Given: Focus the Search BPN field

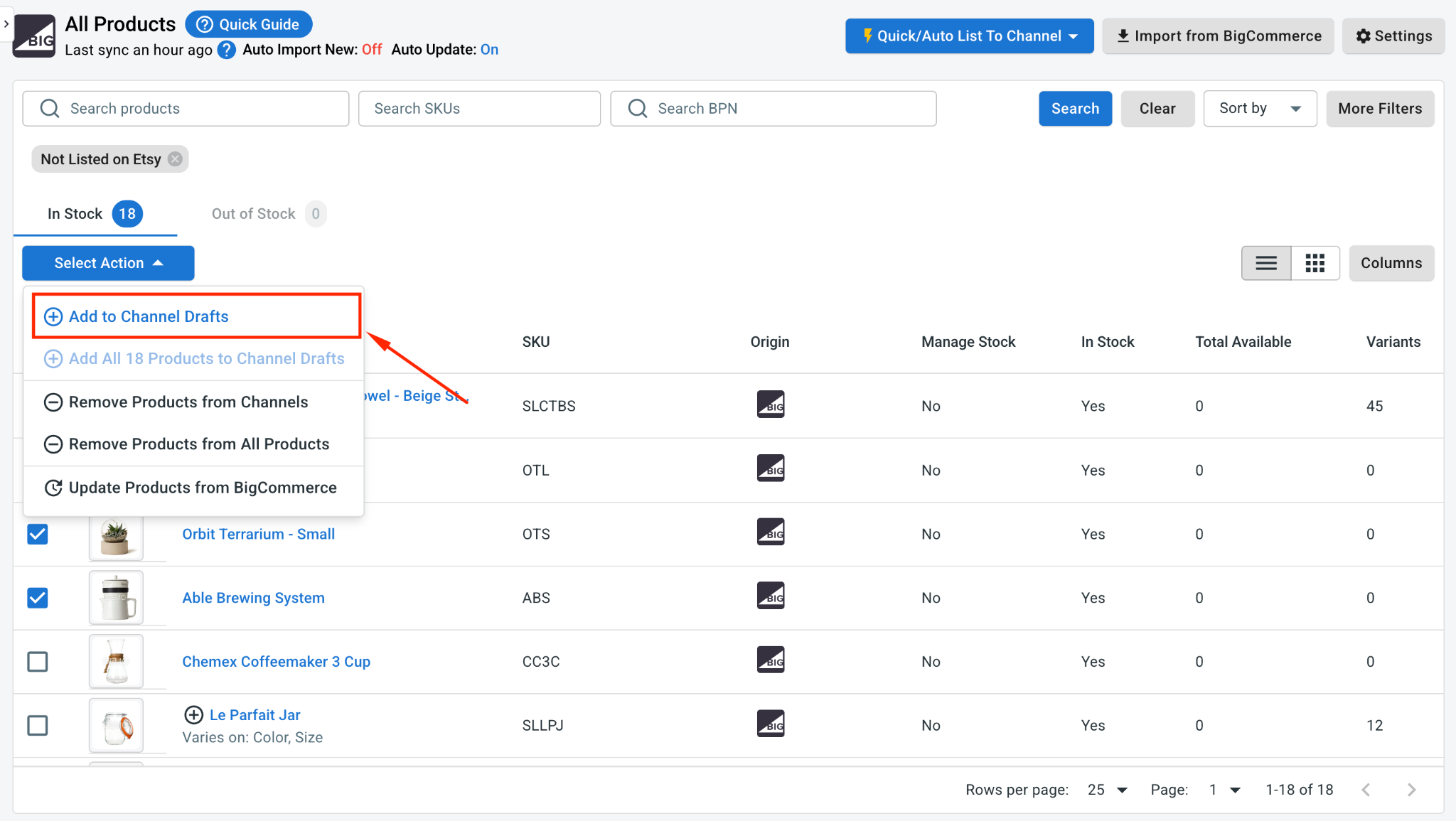Looking at the screenshot, I should pos(773,108).
